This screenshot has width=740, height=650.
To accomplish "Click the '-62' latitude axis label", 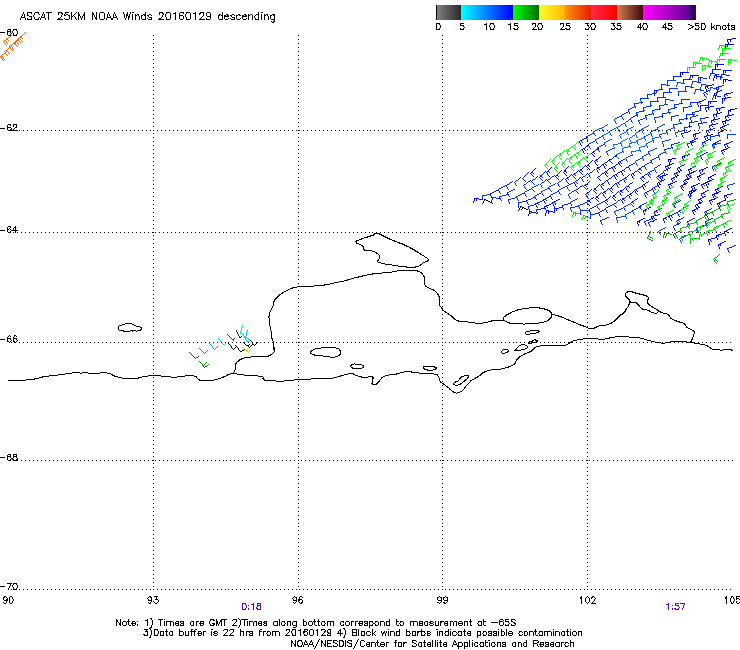I will (x=9, y=128).
